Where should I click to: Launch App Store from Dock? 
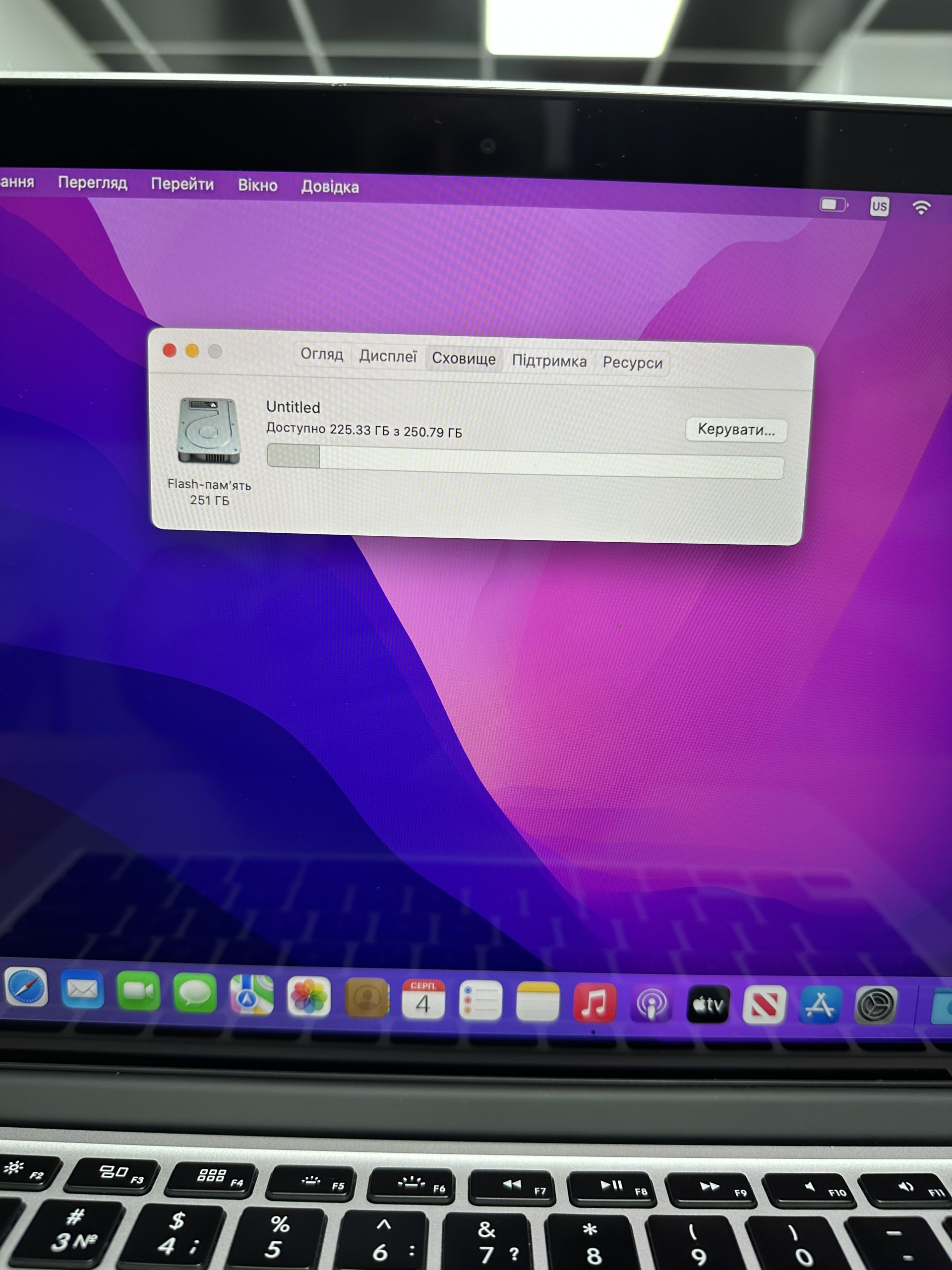[820, 1005]
